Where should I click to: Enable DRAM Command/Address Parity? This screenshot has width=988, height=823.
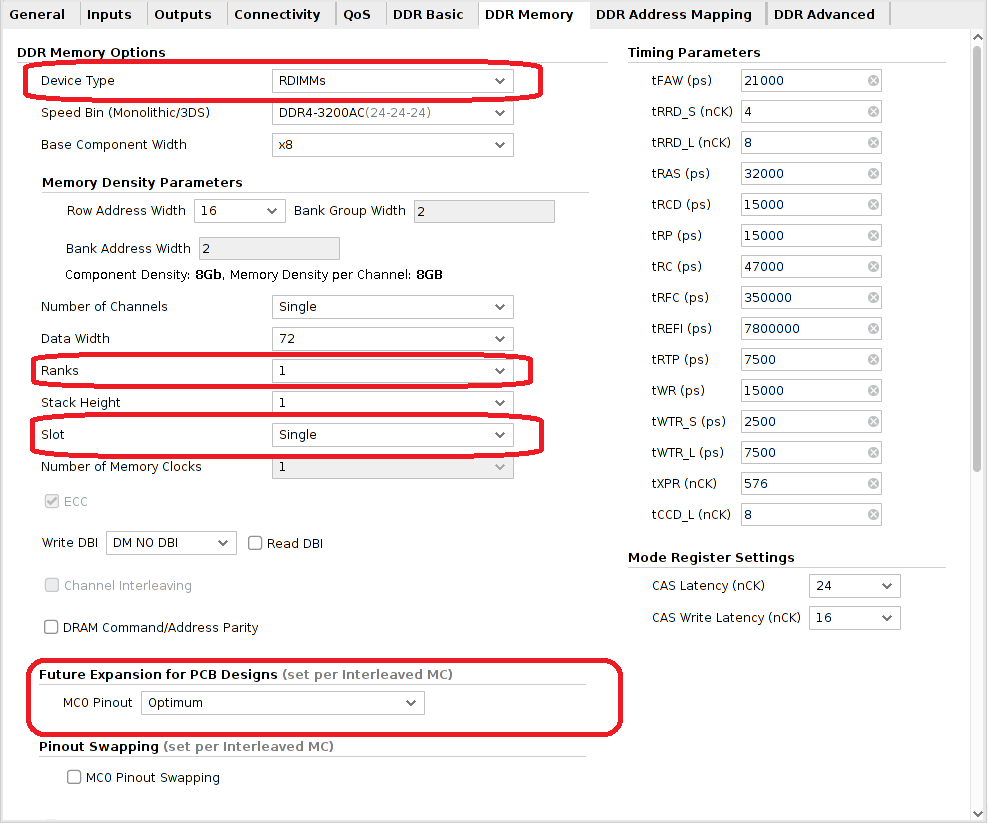point(51,628)
